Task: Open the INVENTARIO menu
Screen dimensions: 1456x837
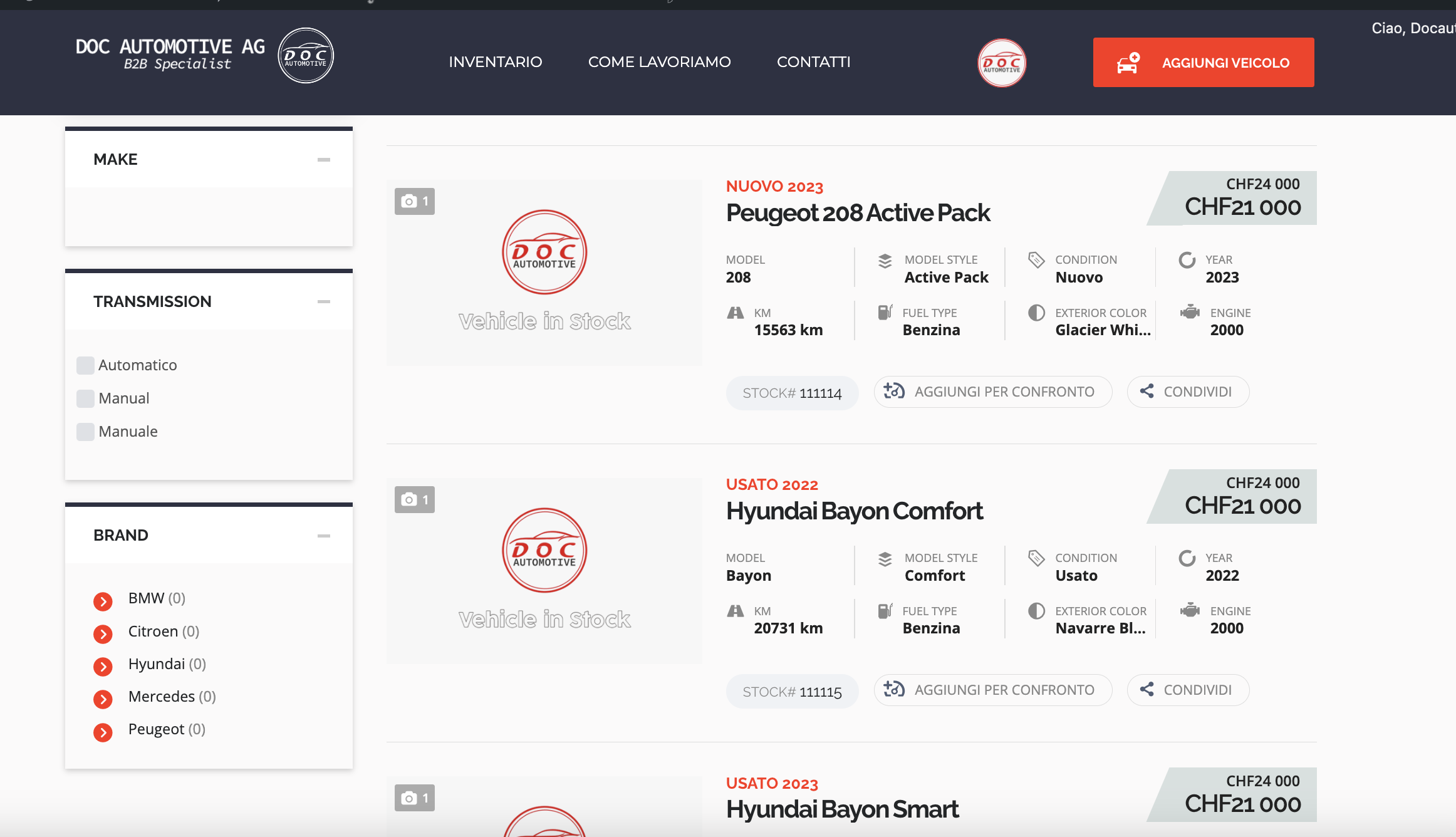Action: coord(495,62)
